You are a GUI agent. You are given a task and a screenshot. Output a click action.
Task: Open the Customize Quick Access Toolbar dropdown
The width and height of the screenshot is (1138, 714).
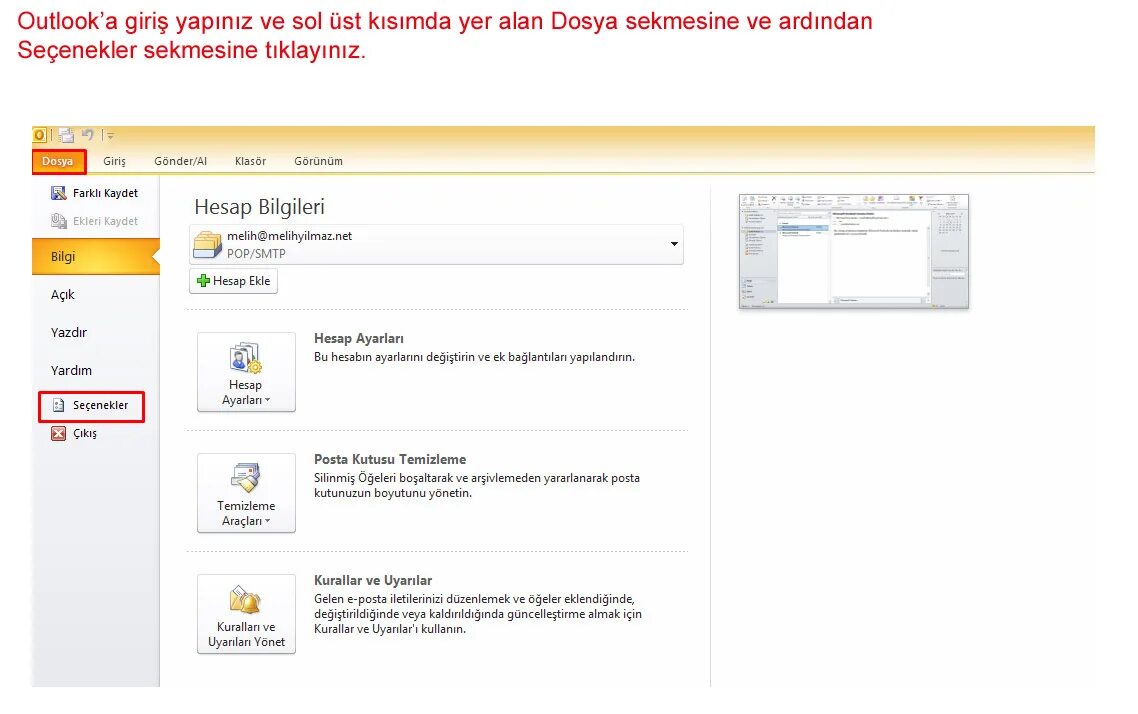[x=110, y=136]
